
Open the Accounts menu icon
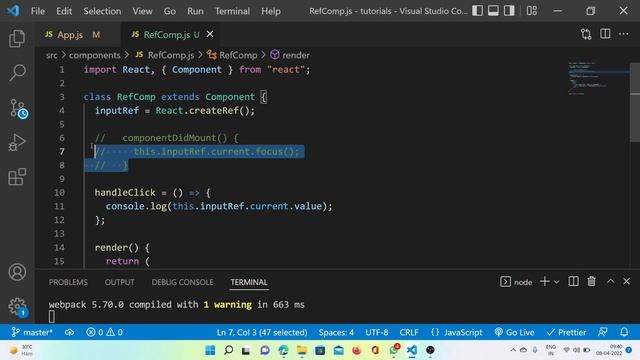point(17,272)
